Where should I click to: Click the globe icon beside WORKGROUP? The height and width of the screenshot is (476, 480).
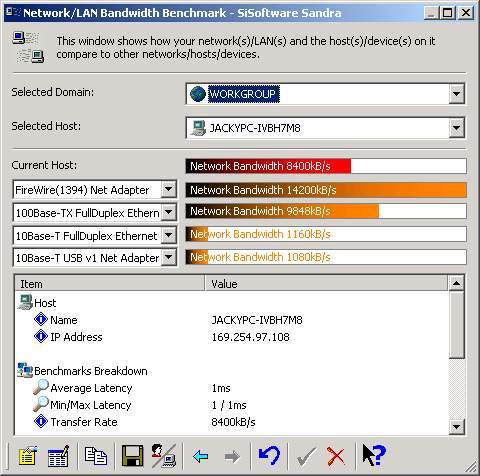click(198, 94)
